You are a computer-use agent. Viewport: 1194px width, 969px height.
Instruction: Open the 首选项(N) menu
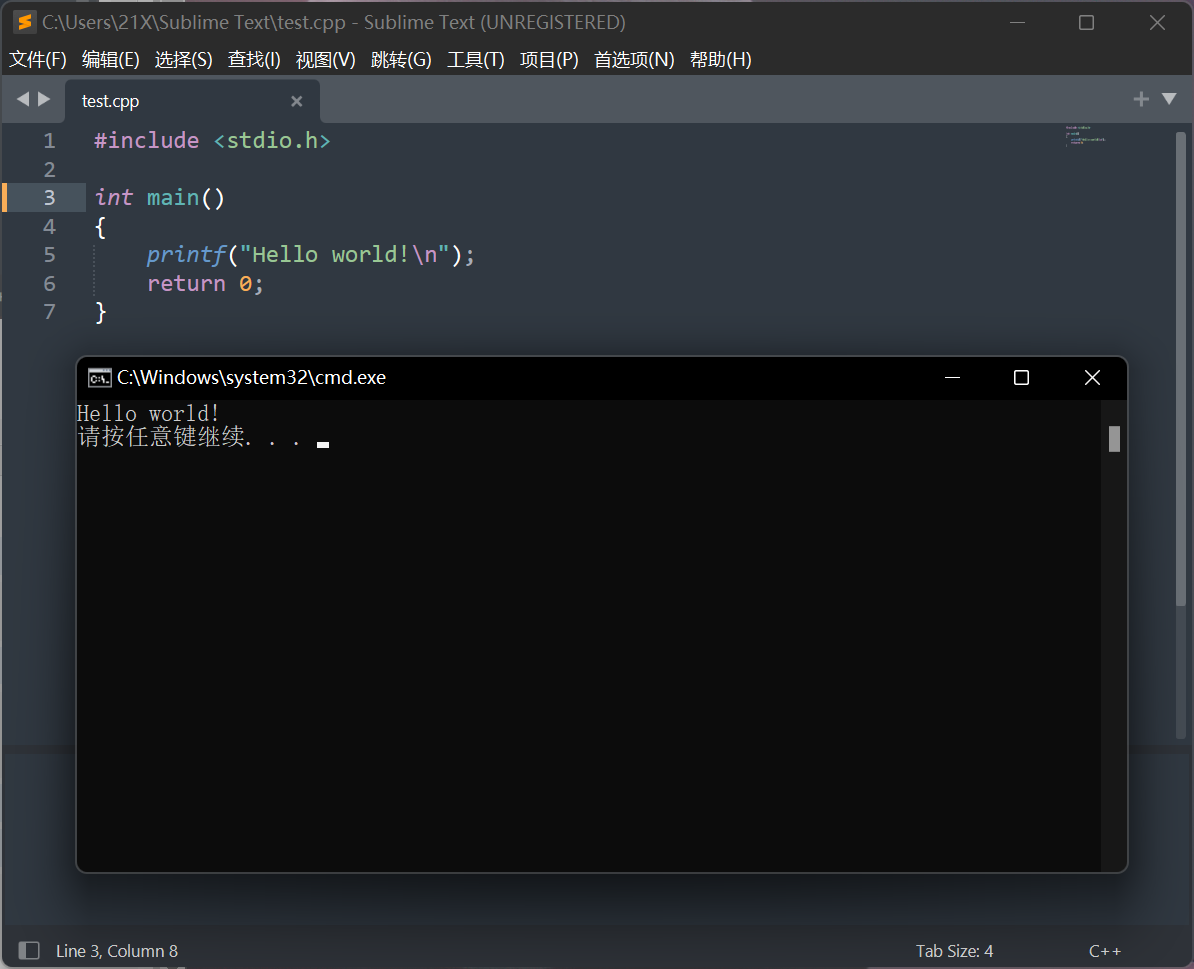[x=634, y=60]
